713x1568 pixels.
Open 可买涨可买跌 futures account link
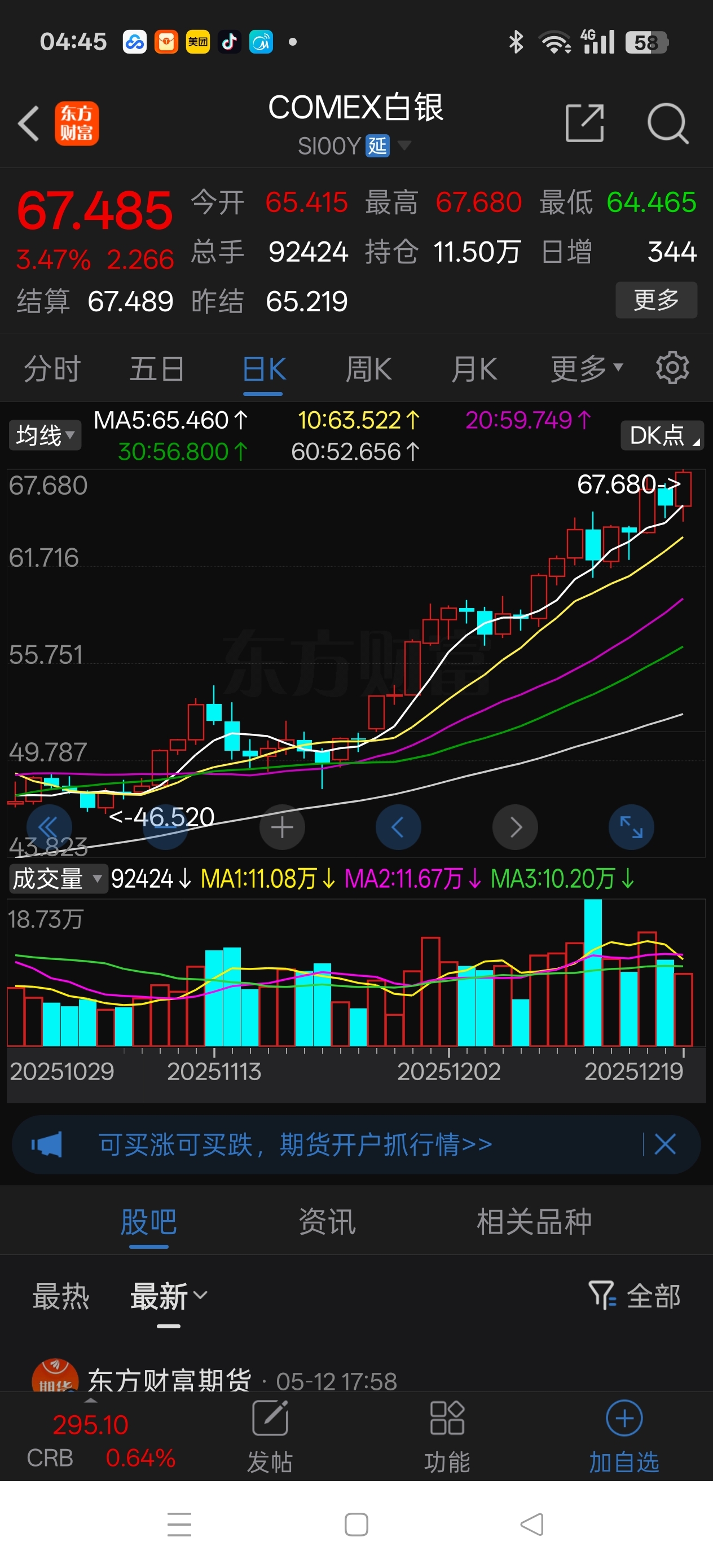pos(296,1144)
